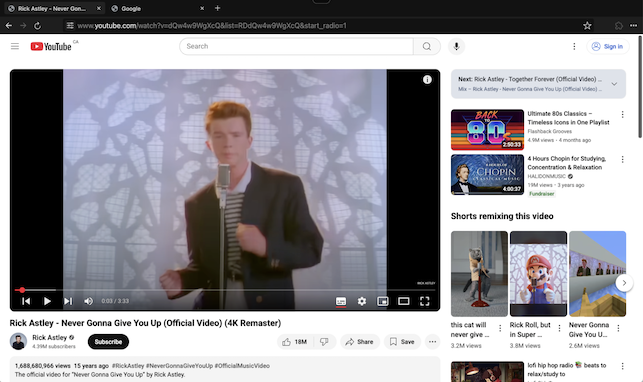Open options menu for lofi hip hop radio
Image resolution: width=643 pixels, height=382 pixels.
622,366
